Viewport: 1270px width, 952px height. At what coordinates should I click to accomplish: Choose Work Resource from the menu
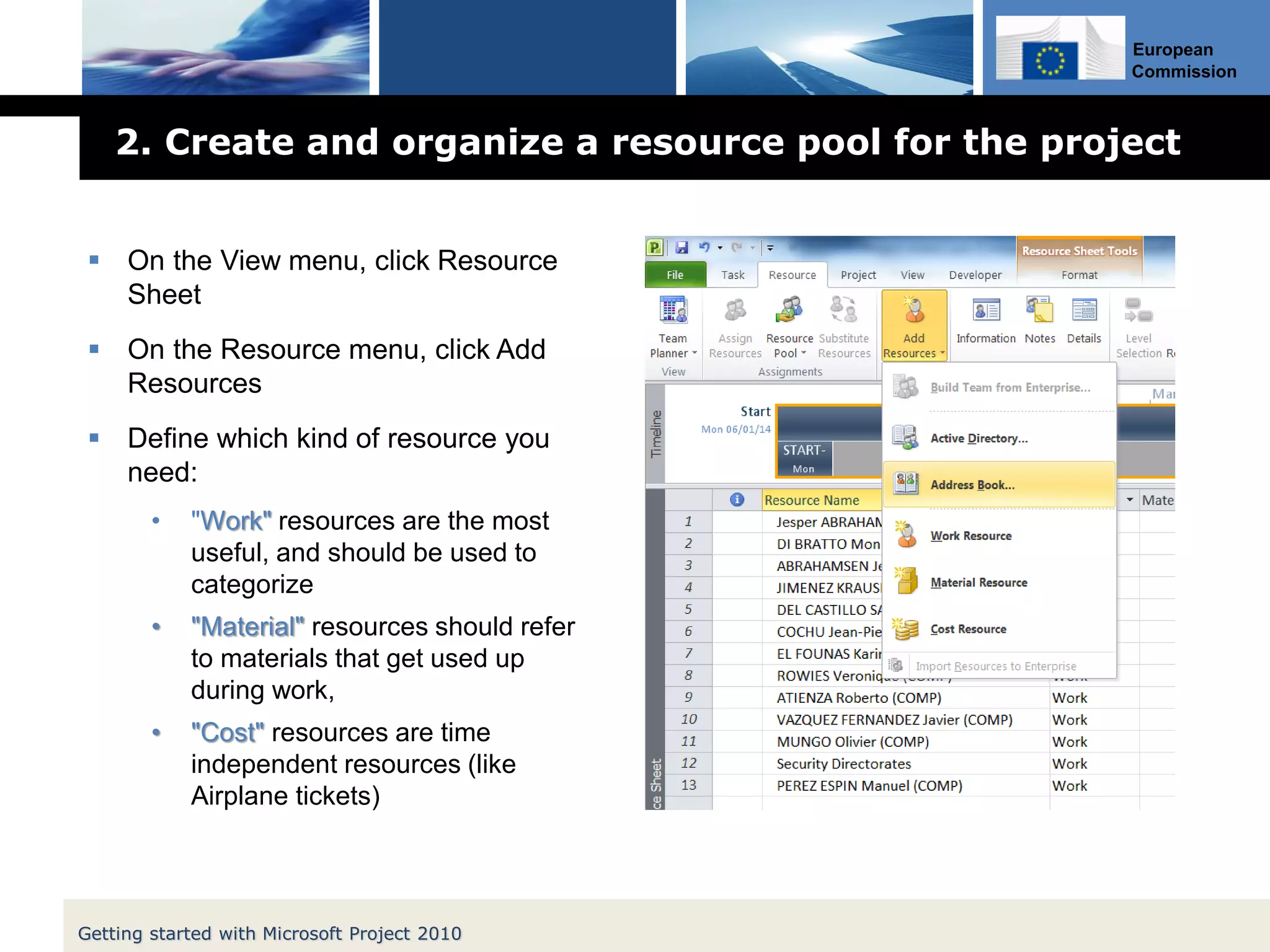pyautogui.click(x=999, y=535)
